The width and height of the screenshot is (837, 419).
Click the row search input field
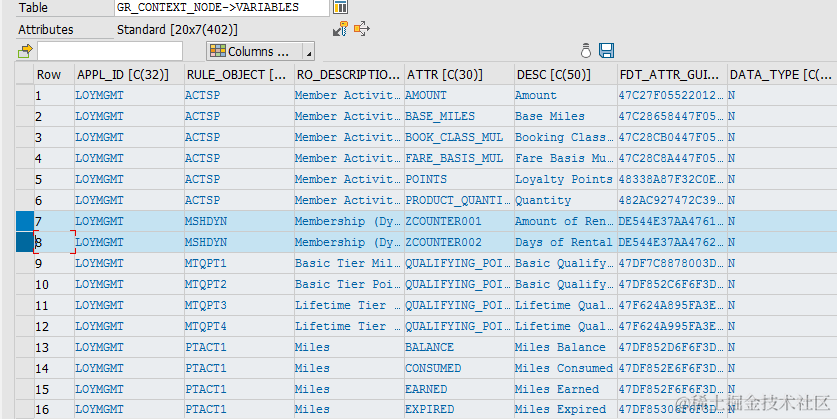110,51
